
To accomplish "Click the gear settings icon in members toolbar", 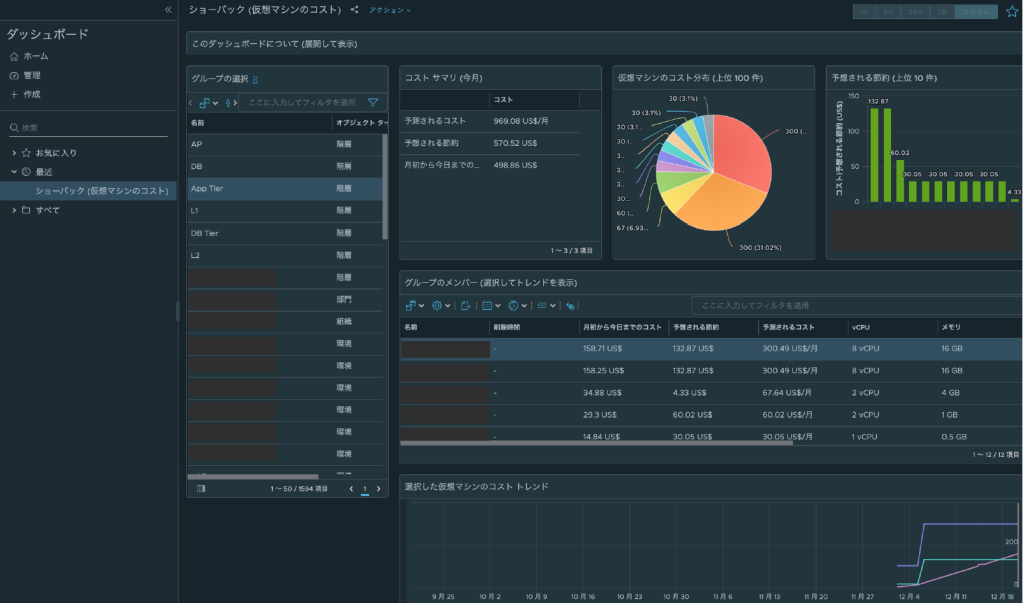I will 438,305.
